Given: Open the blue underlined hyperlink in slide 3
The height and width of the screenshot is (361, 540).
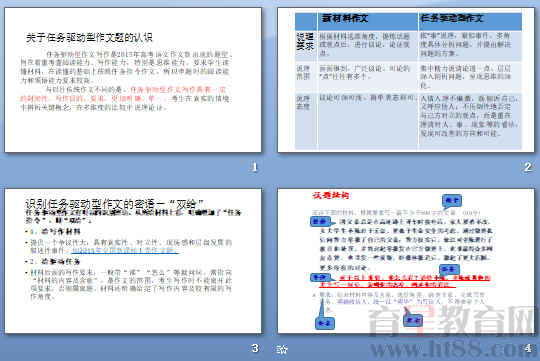Looking at the screenshot, I should pos(125,251).
